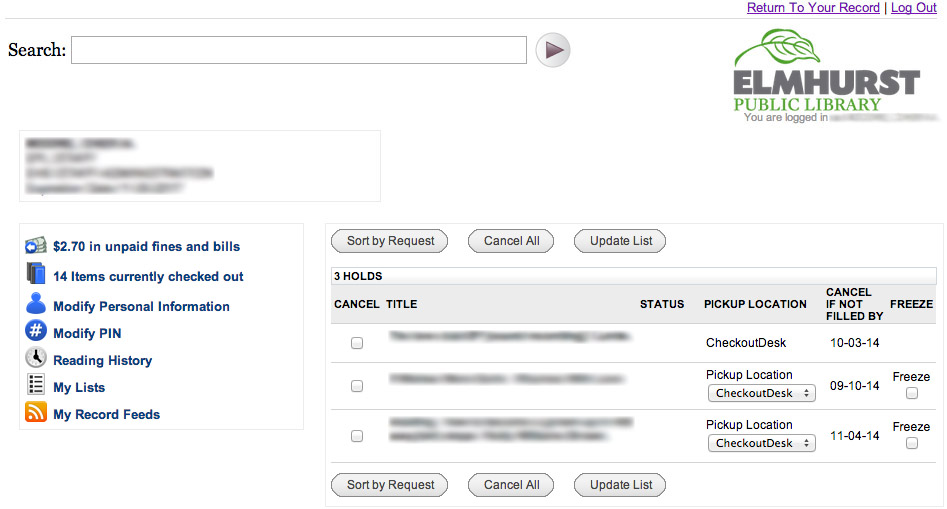The image size is (947, 509).
Task: Click the date '10-03-14'
Action: (855, 343)
